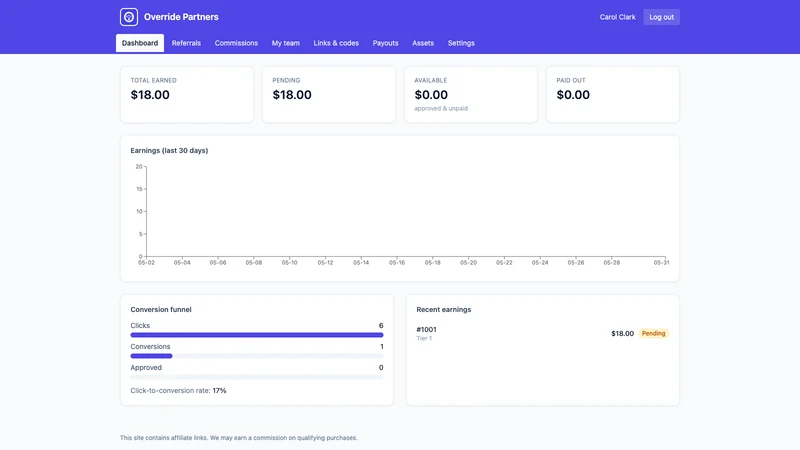The height and width of the screenshot is (450, 800).
Task: Open the Assets tab
Action: tap(423, 43)
